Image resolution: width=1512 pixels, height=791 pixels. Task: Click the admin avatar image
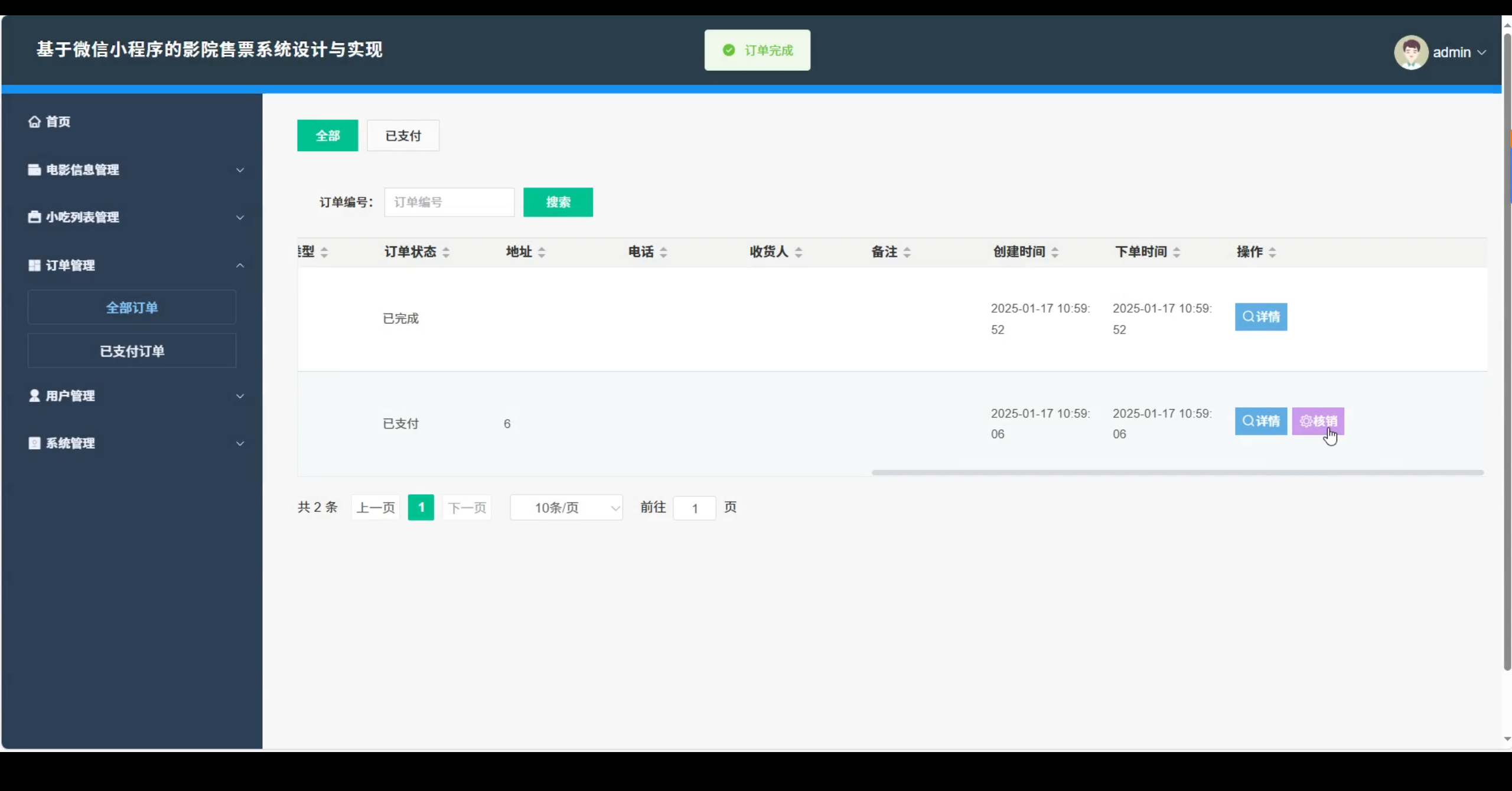tap(1410, 52)
